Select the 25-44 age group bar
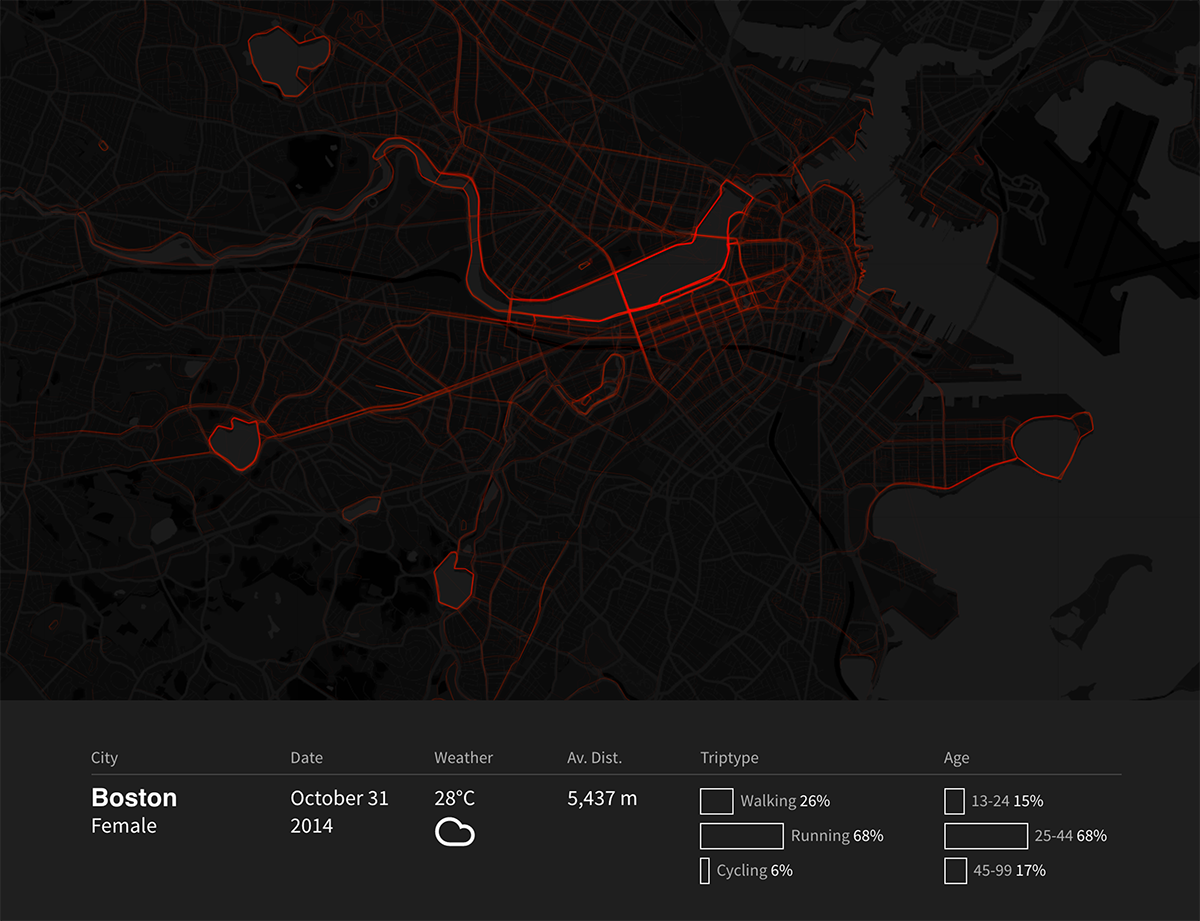1200x921 pixels. 985,836
